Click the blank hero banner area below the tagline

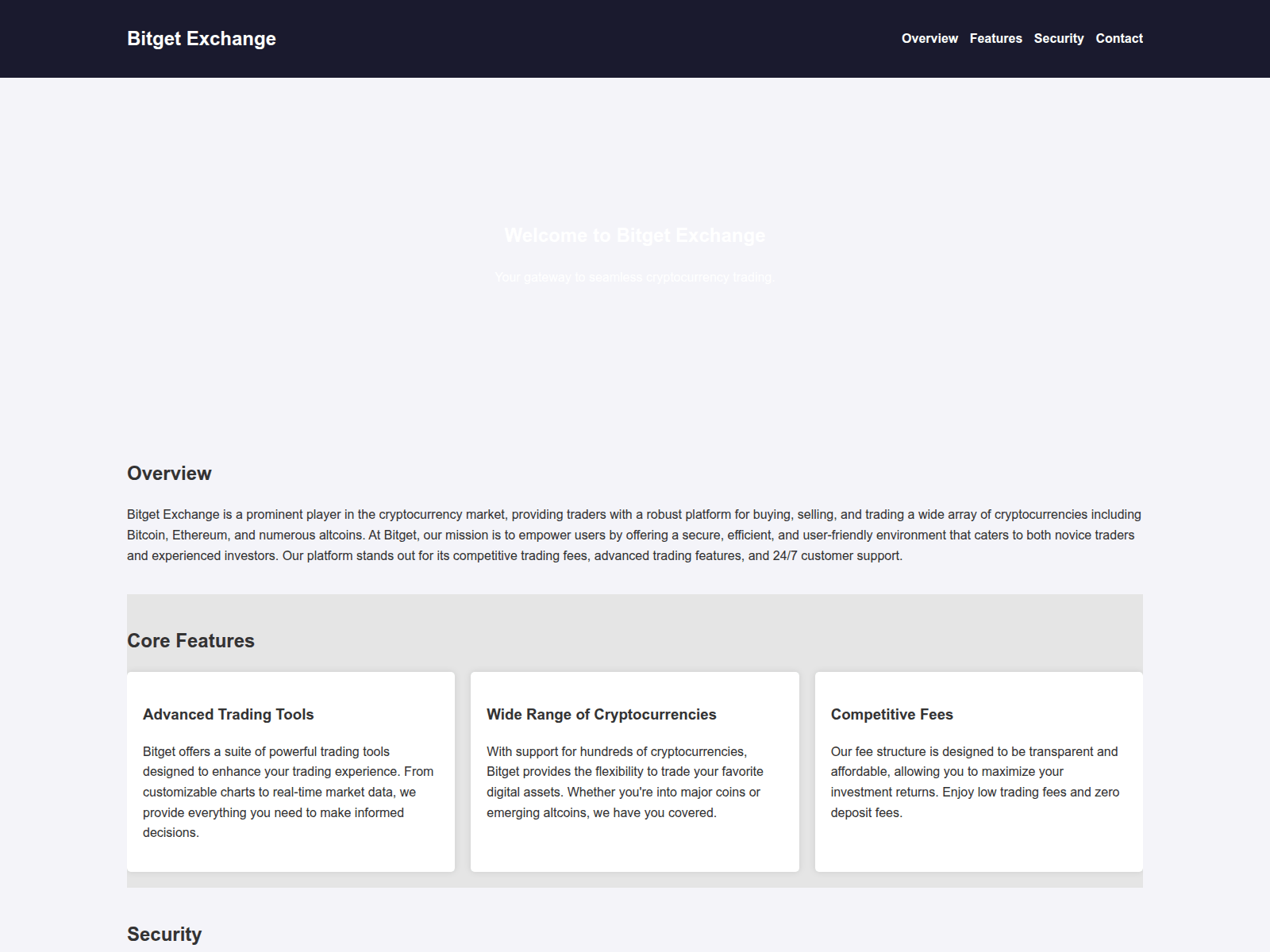tap(635, 357)
